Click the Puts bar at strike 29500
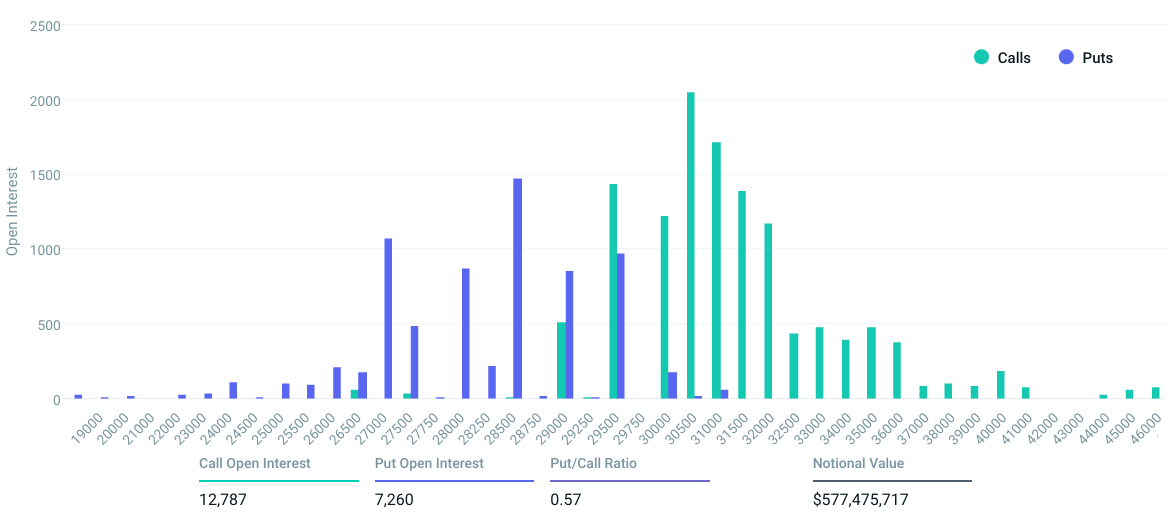 click(621, 326)
